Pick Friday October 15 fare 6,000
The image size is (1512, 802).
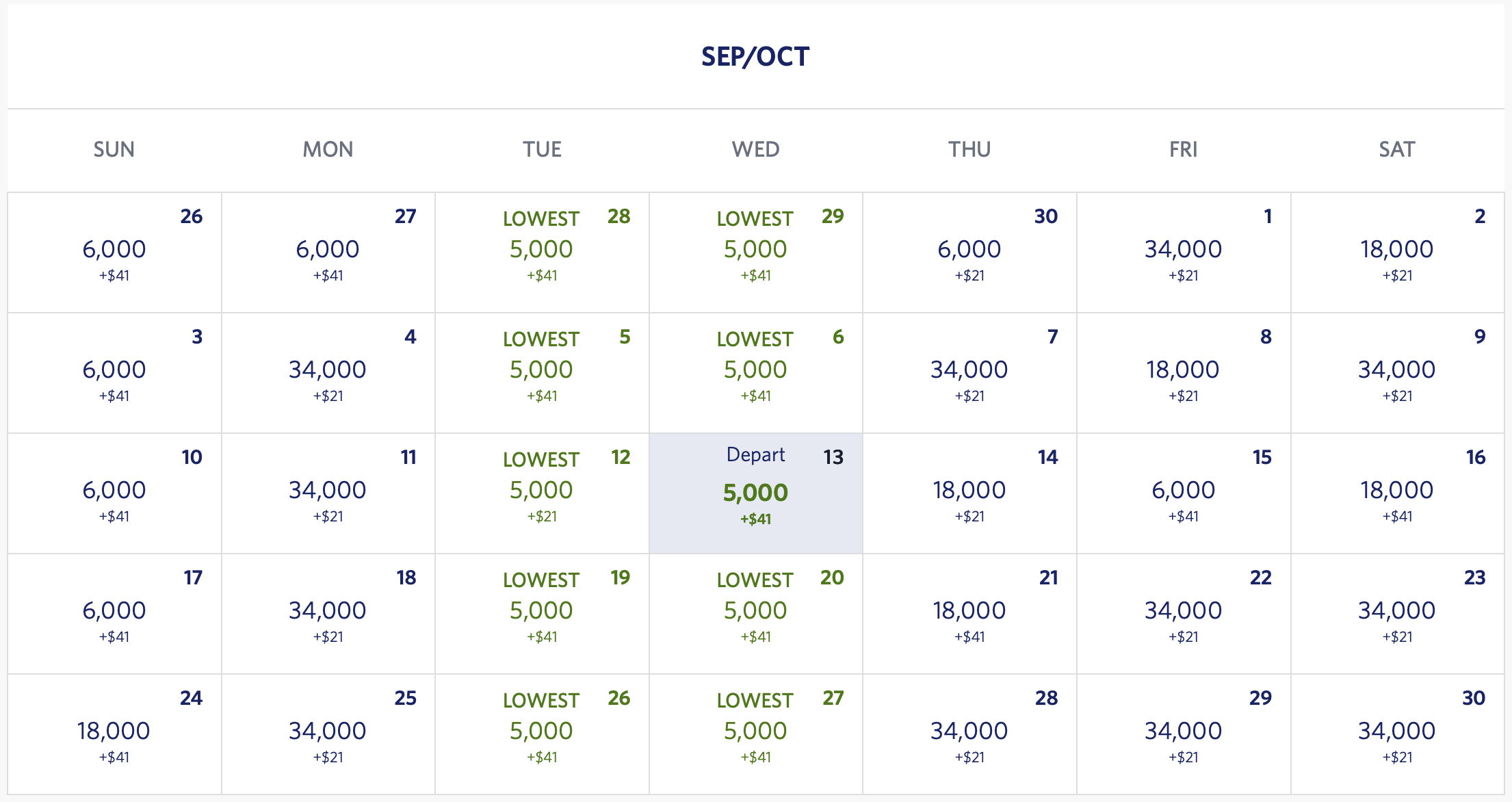pos(1183,493)
